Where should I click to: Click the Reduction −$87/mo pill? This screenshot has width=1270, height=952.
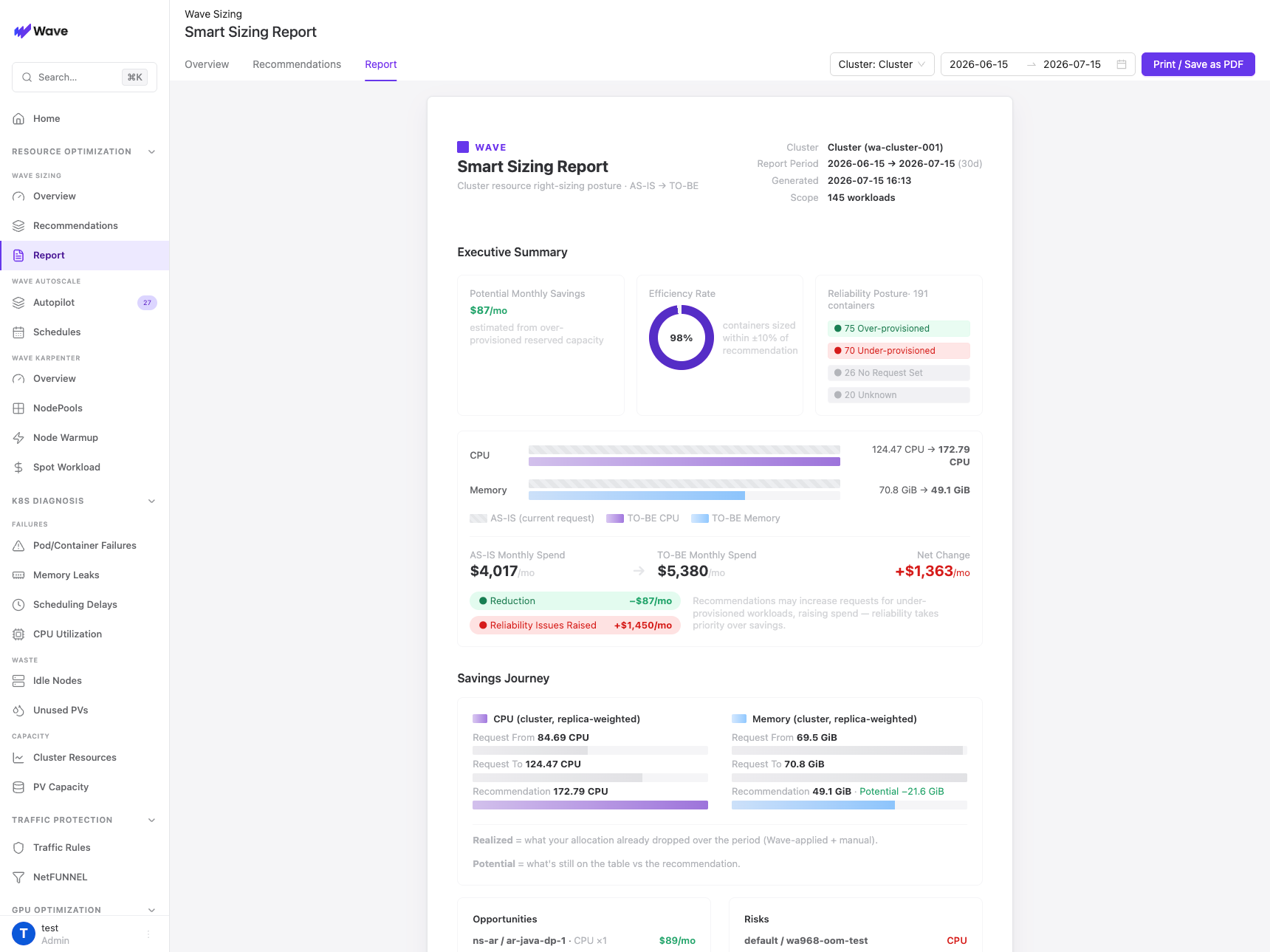[x=575, y=601]
